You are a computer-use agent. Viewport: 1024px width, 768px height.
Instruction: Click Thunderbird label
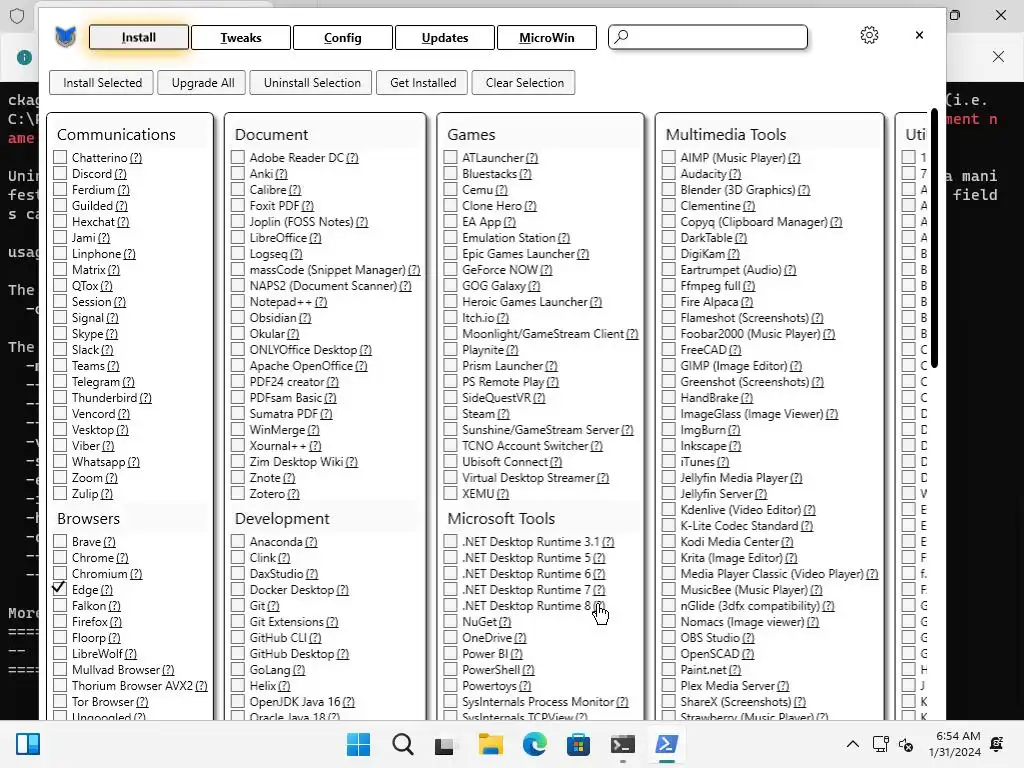click(104, 398)
